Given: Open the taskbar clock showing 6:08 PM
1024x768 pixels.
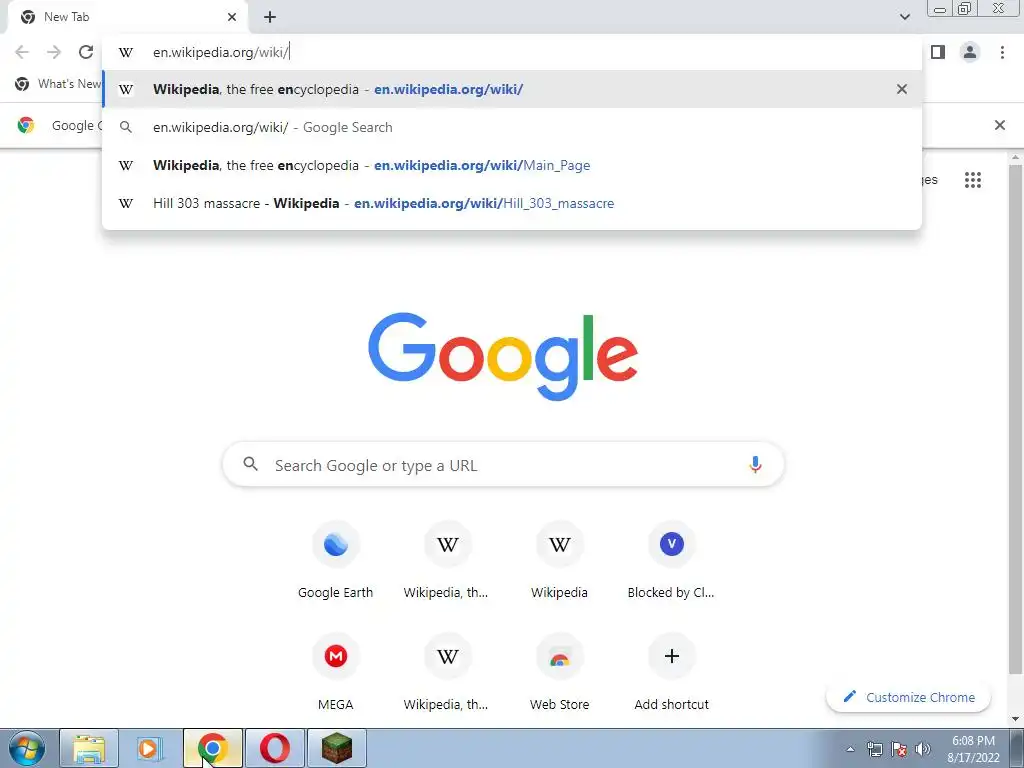Looking at the screenshot, I should [973, 749].
